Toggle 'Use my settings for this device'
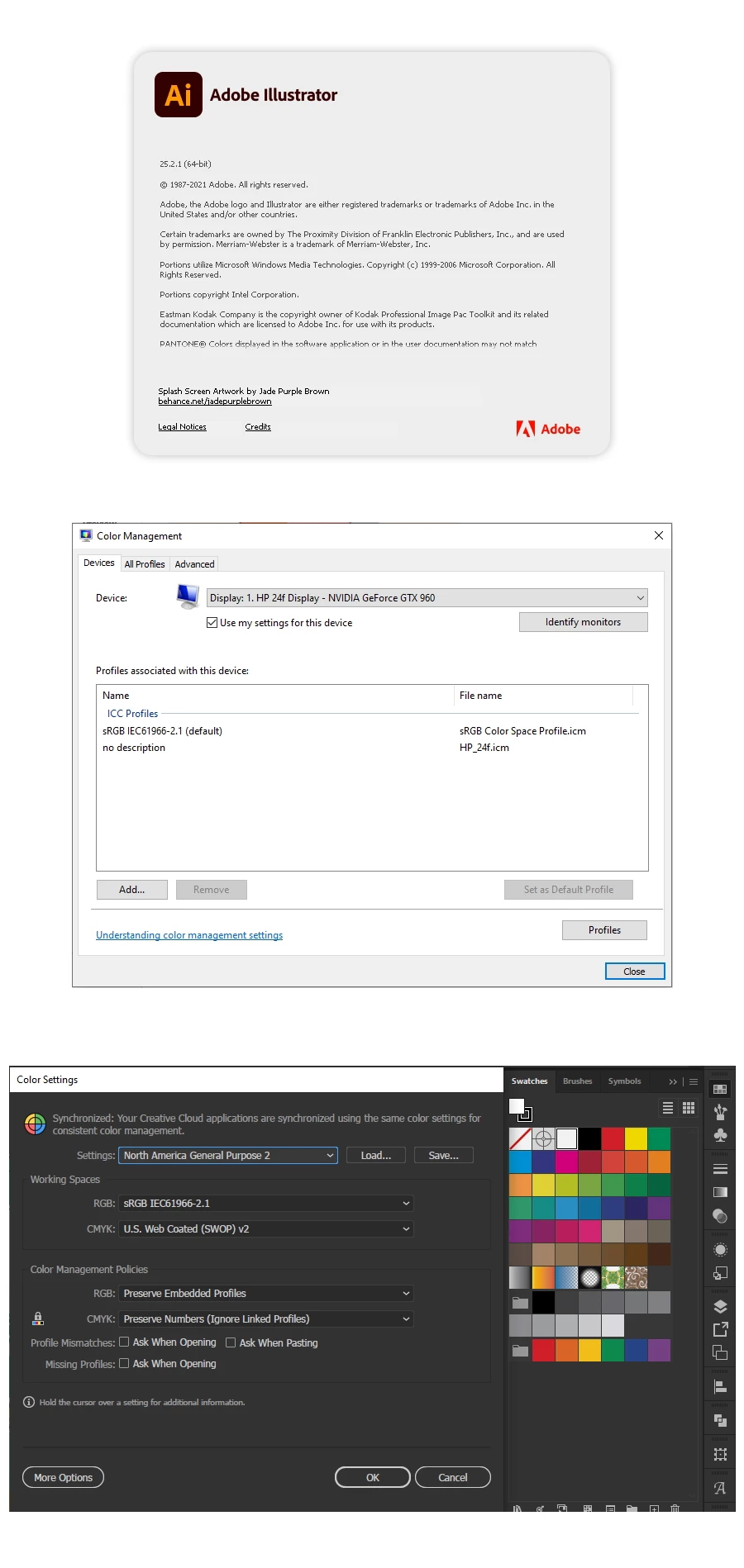Image resolution: width=744 pixels, height=1568 pixels. (212, 623)
